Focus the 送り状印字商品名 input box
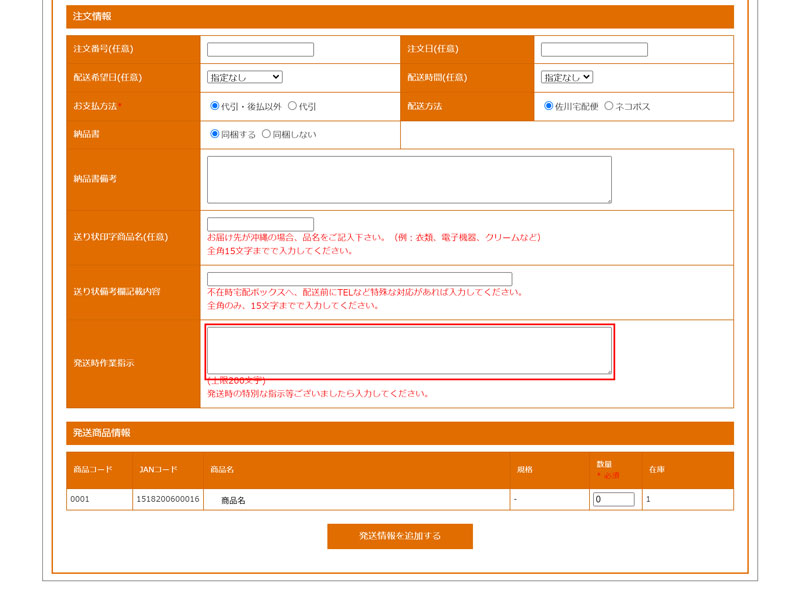800x591 pixels. click(260, 224)
